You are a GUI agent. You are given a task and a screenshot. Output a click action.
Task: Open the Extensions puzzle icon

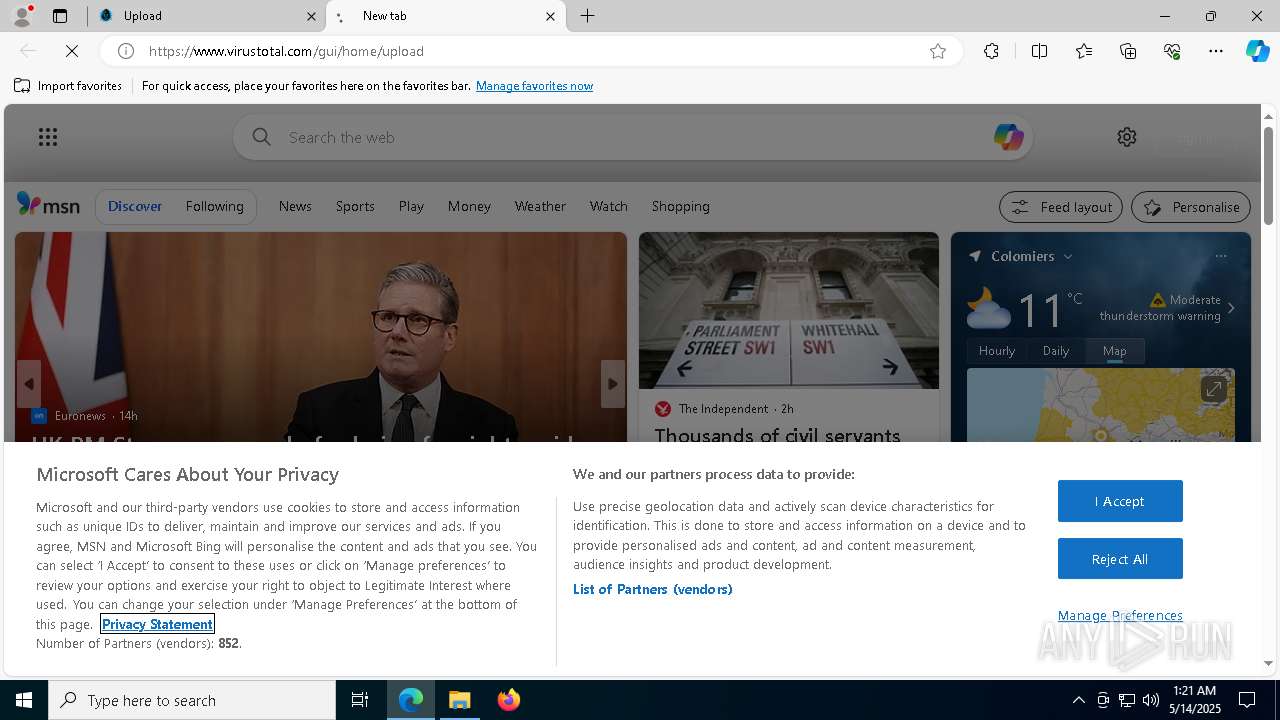991,51
